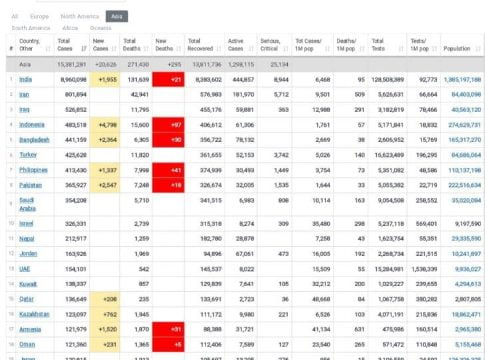Open the Kazakhstan country link
The height and width of the screenshot is (360, 485).
(x=34, y=314)
